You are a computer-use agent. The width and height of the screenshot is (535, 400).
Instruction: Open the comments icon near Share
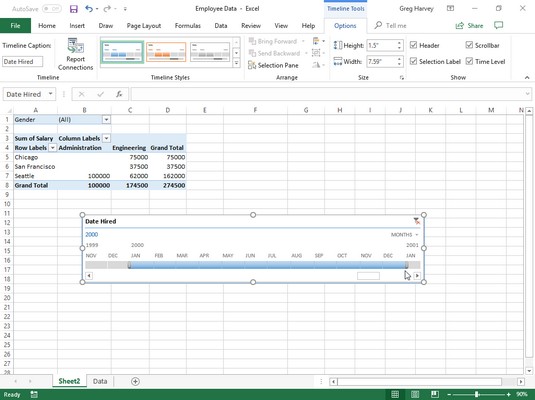[498, 25]
